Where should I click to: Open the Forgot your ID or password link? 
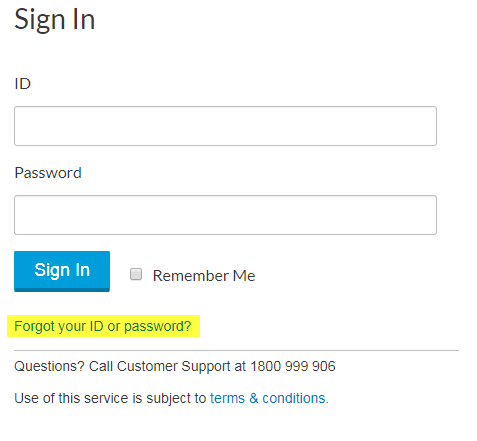point(103,326)
